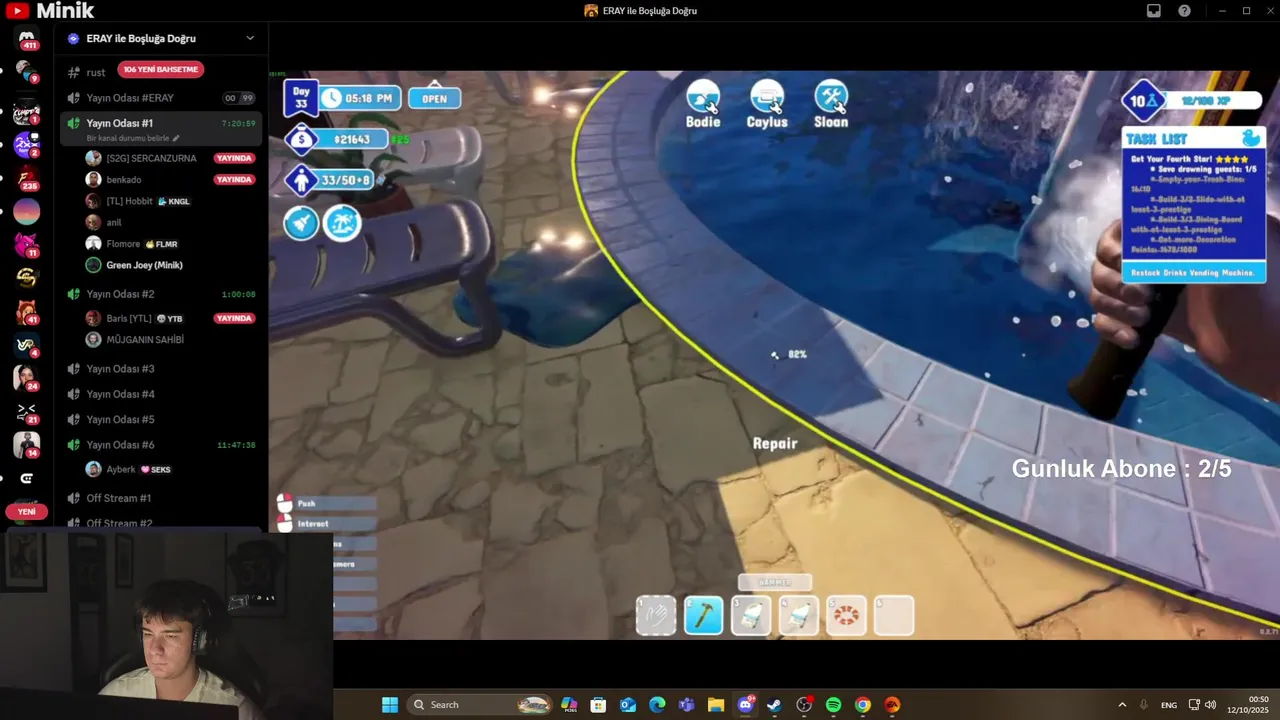Open Discord direct messages home icon
The width and height of the screenshot is (1280, 720).
[27, 38]
